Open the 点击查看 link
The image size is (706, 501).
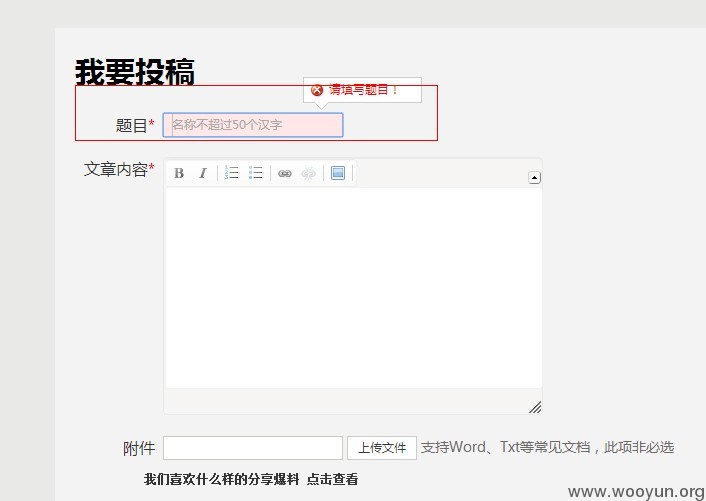[332, 479]
